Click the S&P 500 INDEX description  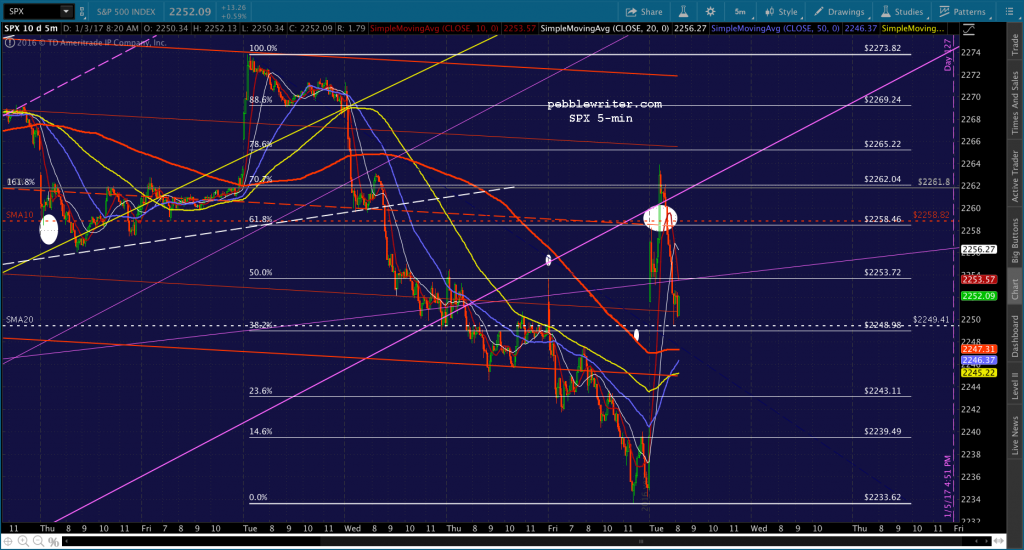pos(127,12)
